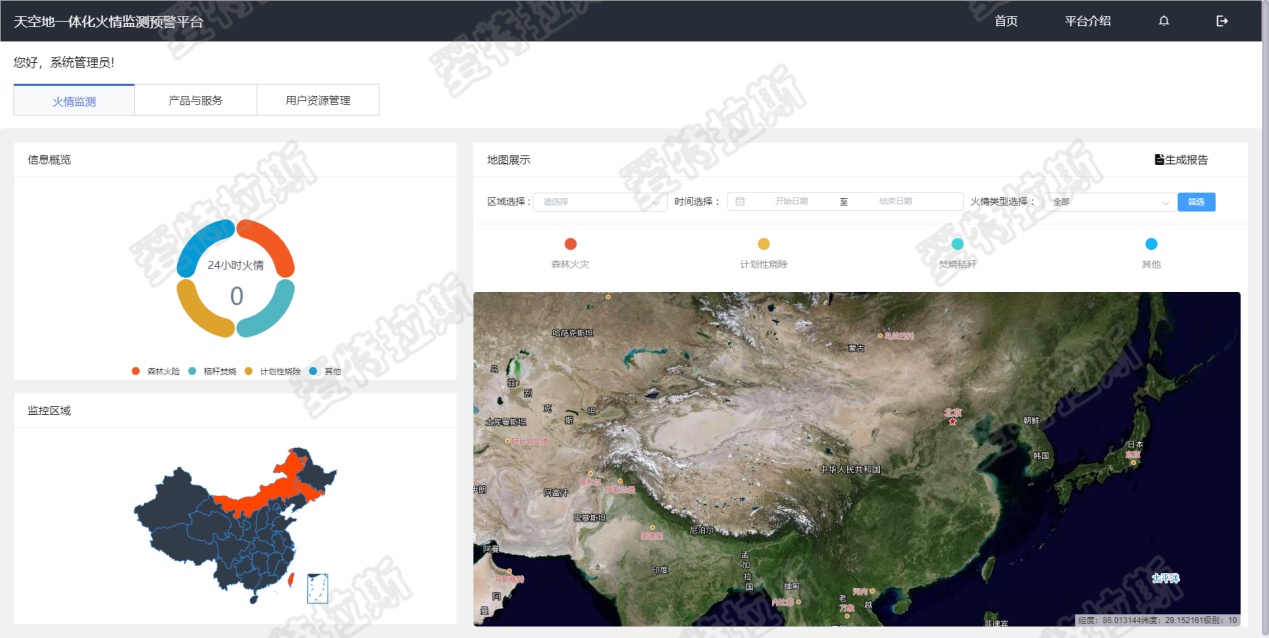1269x638 pixels.
Task: Click the notification bell icon
Action: pyautogui.click(x=1164, y=21)
